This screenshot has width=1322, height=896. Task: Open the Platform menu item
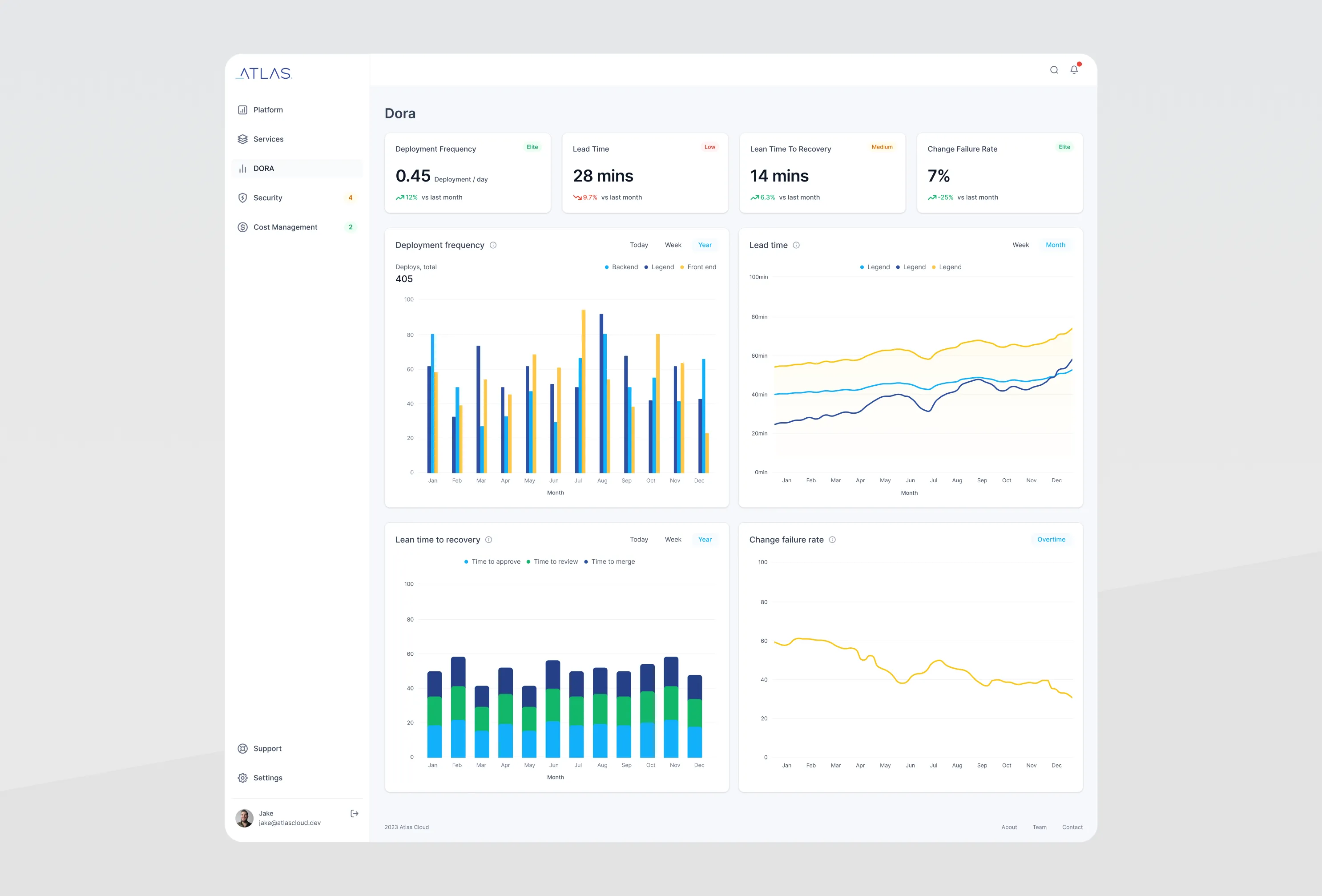[x=297, y=110]
